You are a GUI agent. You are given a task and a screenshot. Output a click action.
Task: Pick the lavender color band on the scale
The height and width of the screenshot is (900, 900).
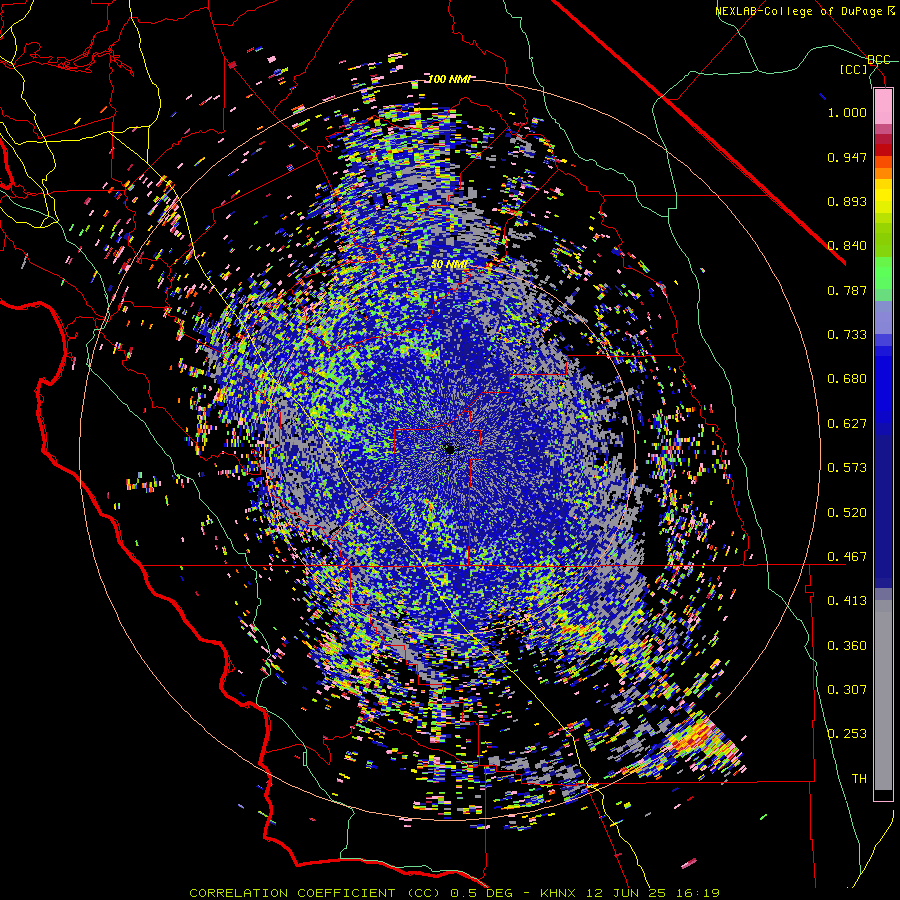pyautogui.click(x=883, y=317)
